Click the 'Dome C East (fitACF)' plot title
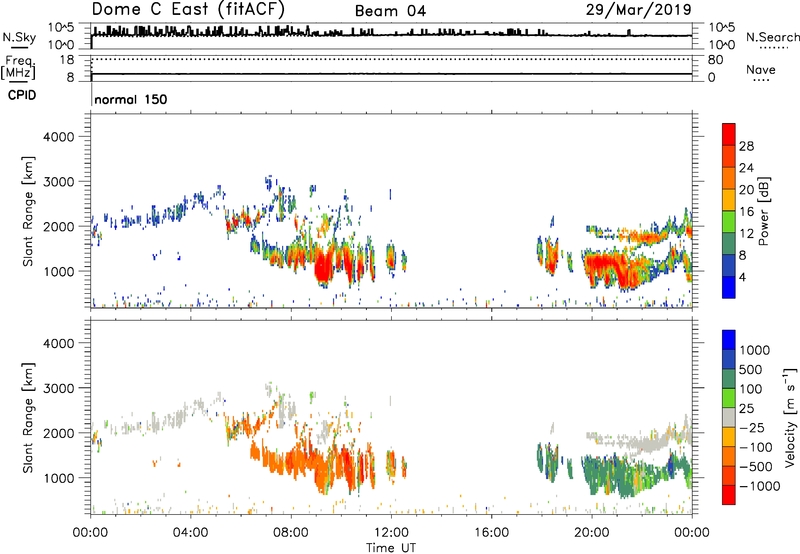The image size is (800, 554). tap(188, 9)
